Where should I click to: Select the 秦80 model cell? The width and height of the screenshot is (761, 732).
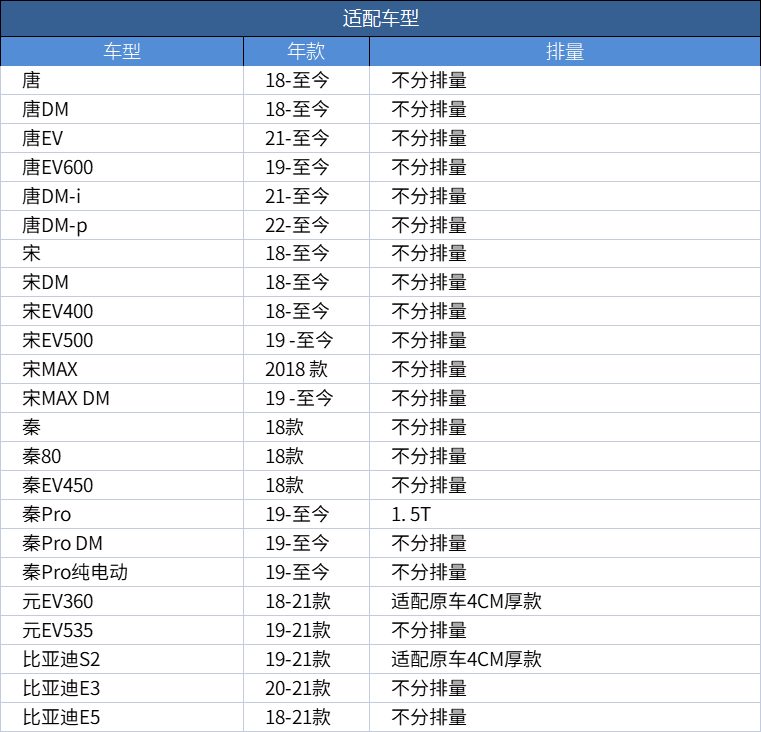pyautogui.click(x=122, y=456)
